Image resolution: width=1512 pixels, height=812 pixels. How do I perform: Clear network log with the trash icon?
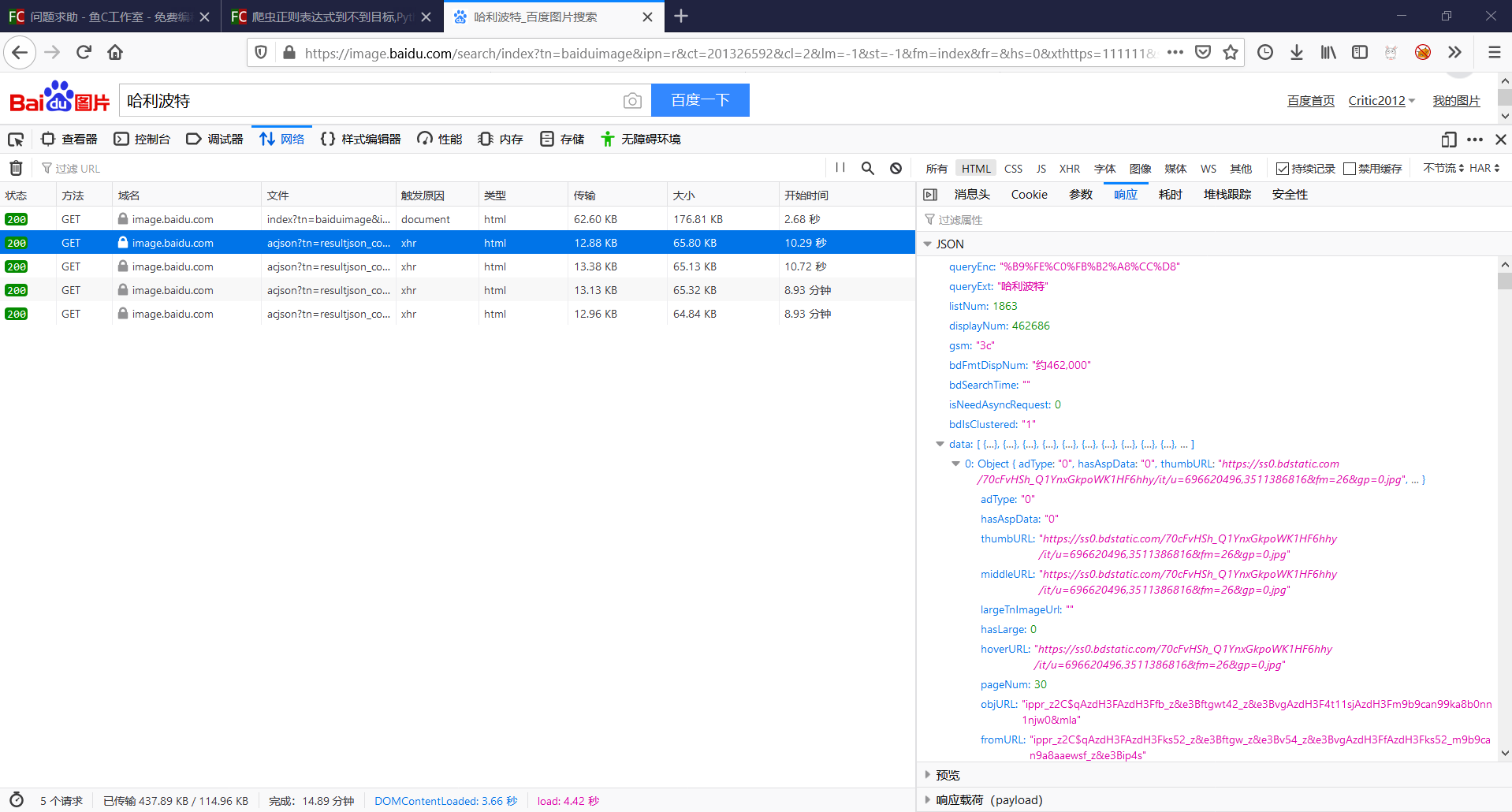pyautogui.click(x=16, y=168)
